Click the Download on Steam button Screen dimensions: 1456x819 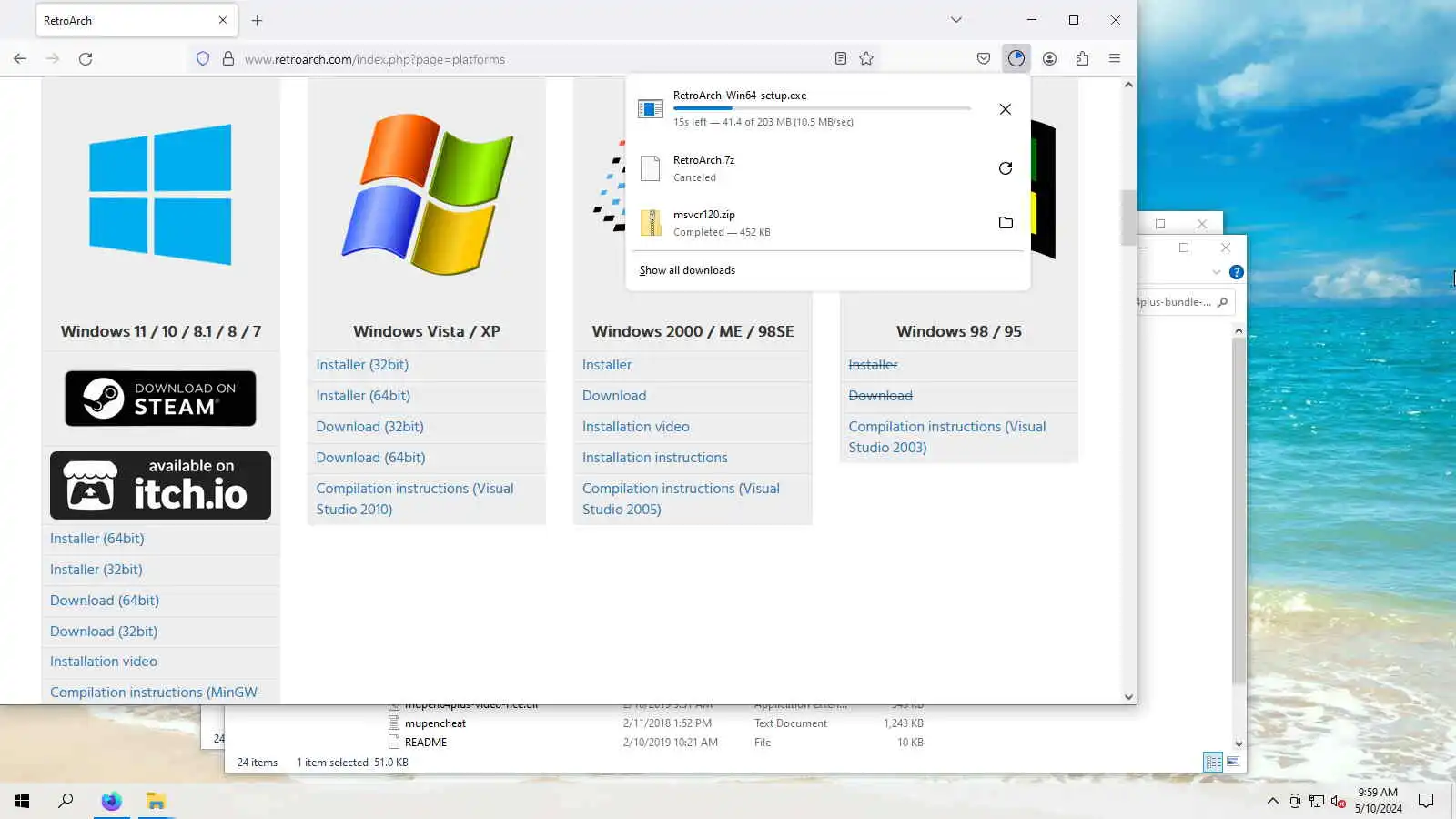(x=160, y=399)
